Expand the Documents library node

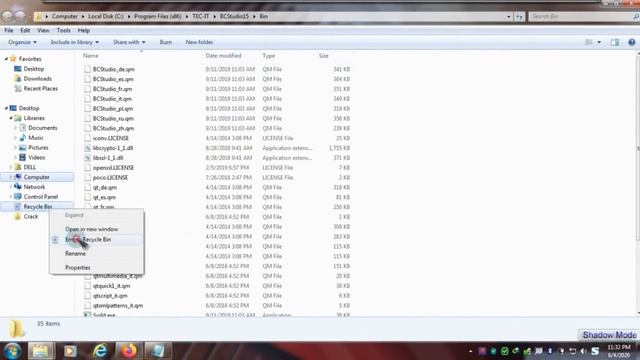point(16,128)
